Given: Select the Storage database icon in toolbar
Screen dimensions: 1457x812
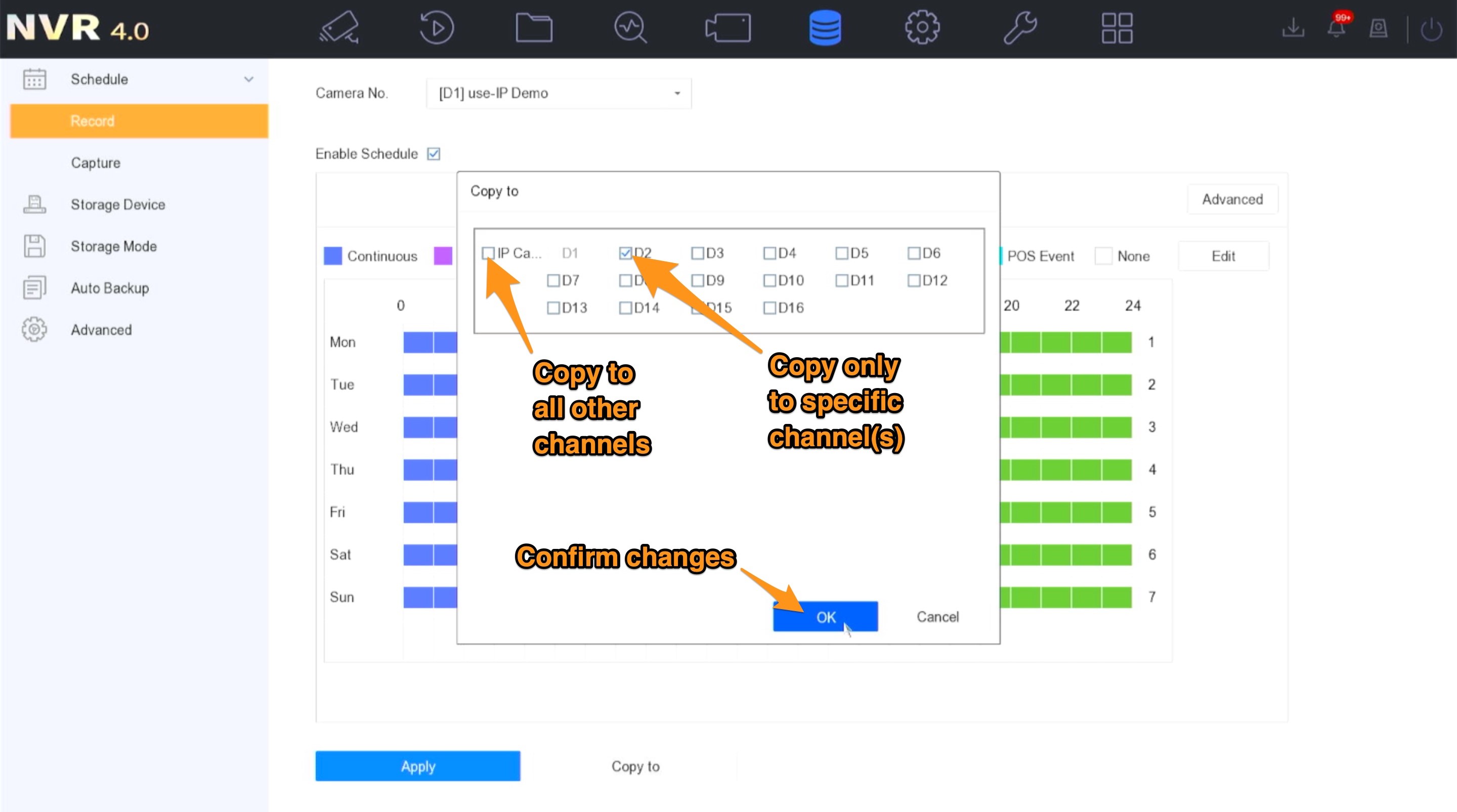Looking at the screenshot, I should point(825,27).
